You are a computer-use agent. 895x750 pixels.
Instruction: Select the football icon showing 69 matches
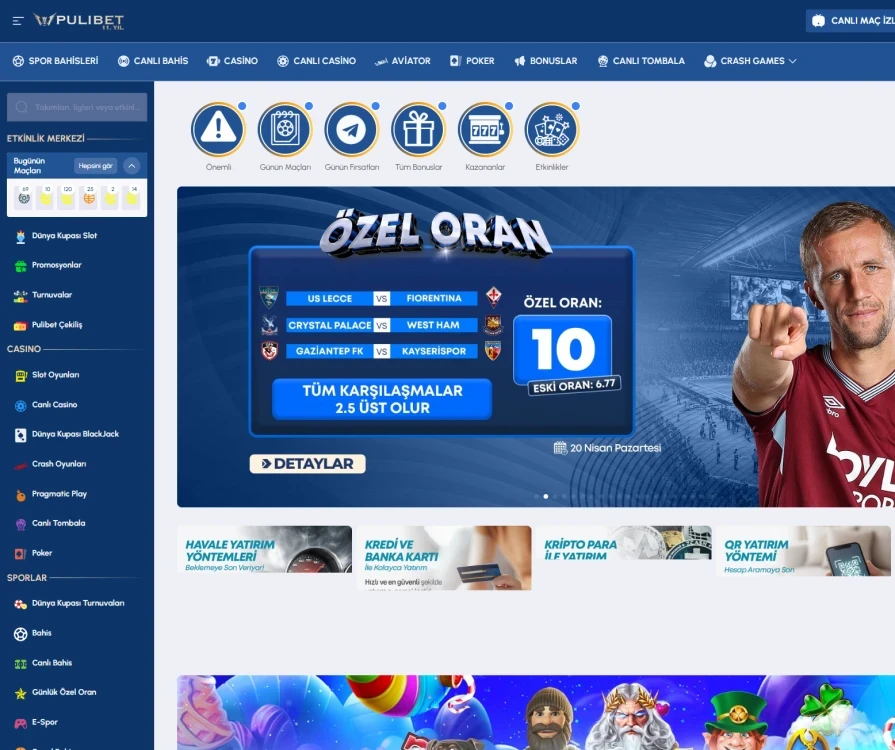24,197
